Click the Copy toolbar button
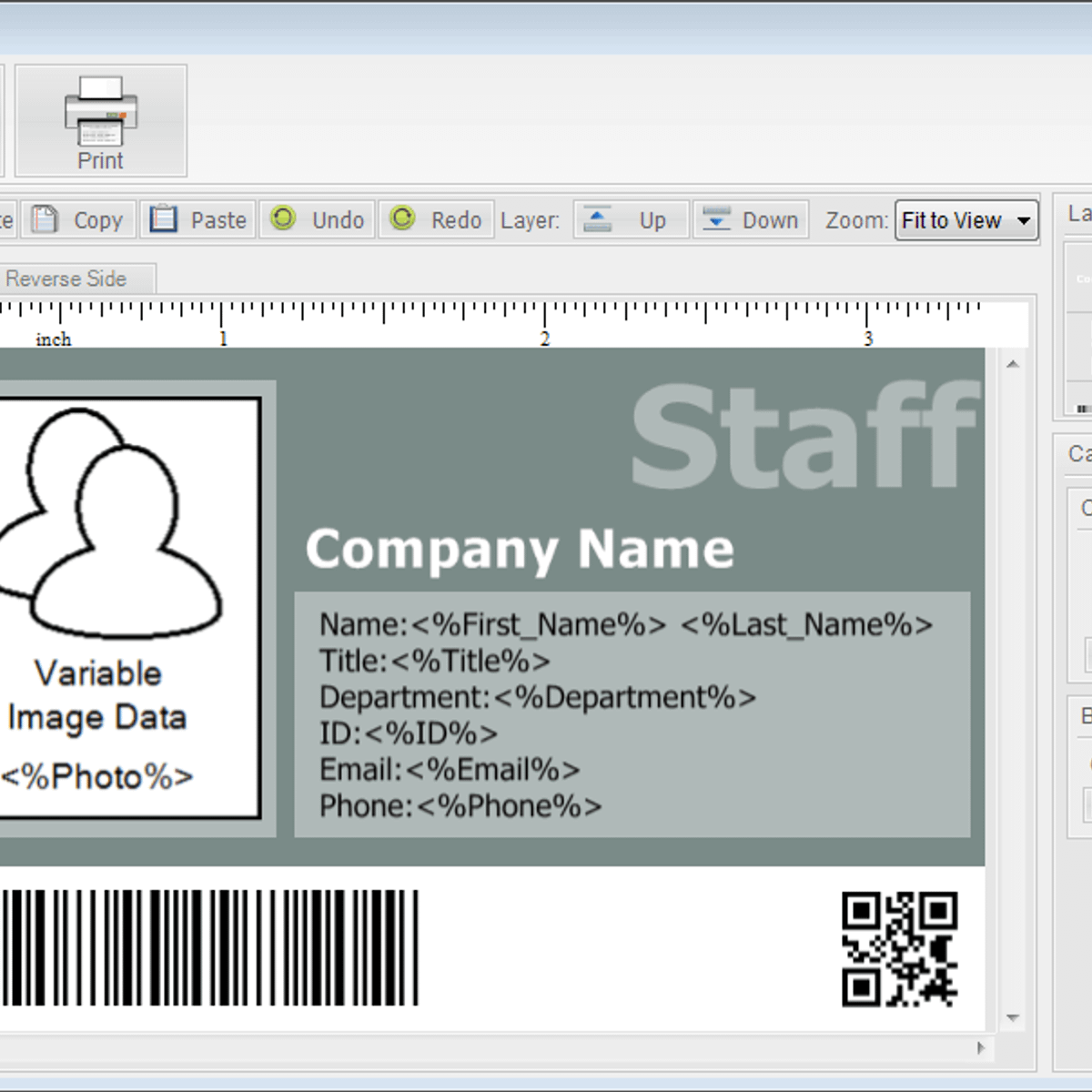Viewport: 1092px width, 1092px height. (79, 219)
